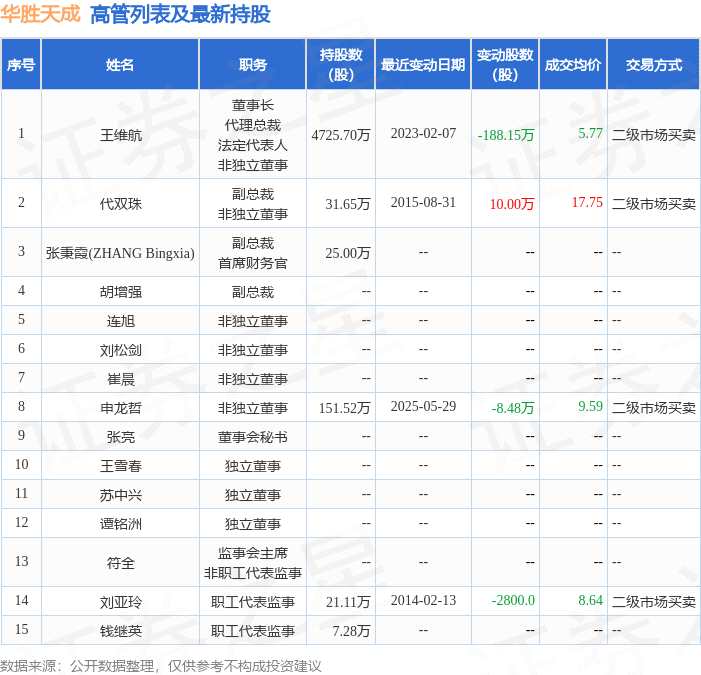Click the average price 9.59
The height and width of the screenshot is (675, 701).
coord(590,406)
